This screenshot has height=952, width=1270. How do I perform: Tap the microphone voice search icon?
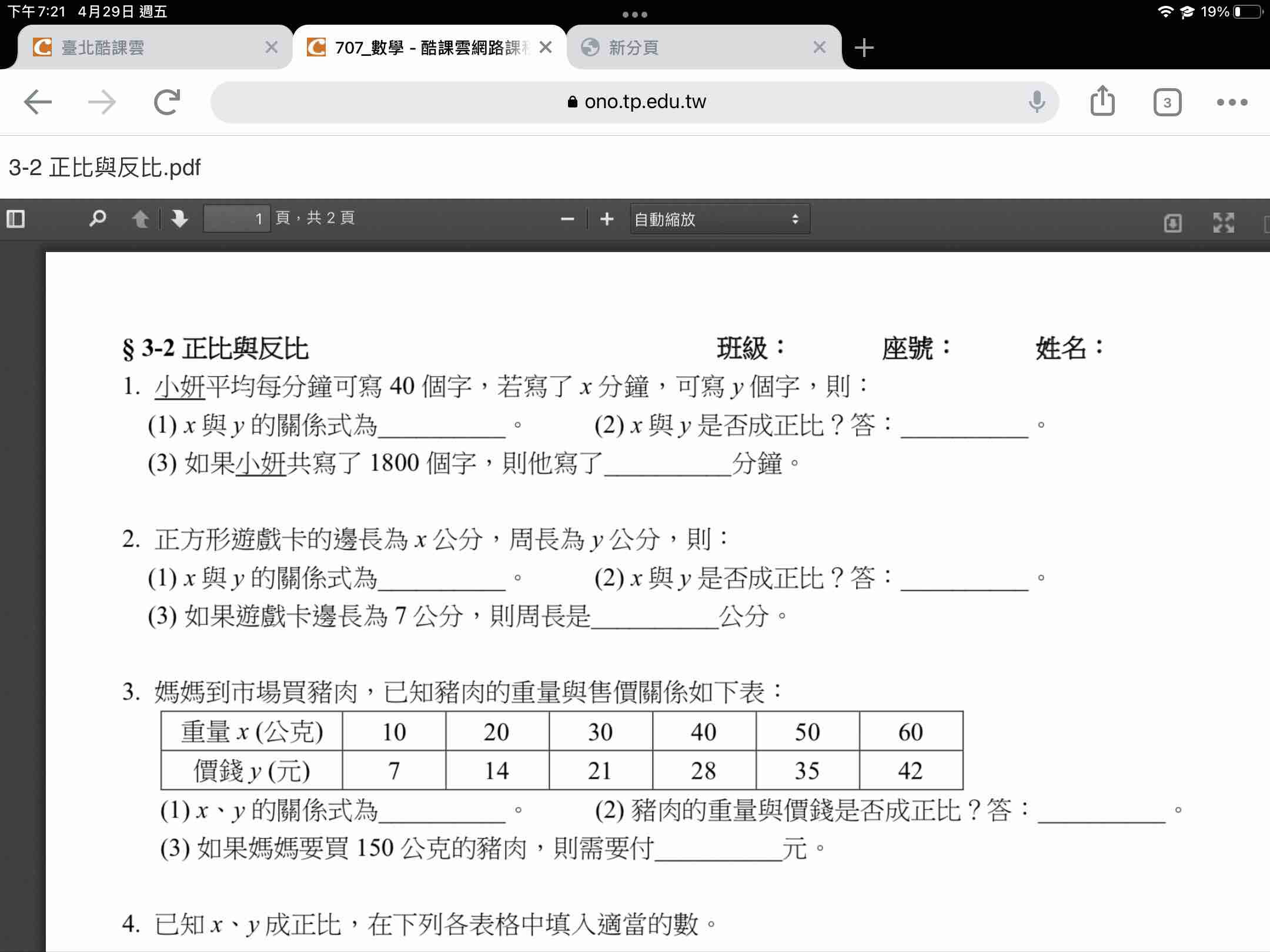coord(1037,102)
